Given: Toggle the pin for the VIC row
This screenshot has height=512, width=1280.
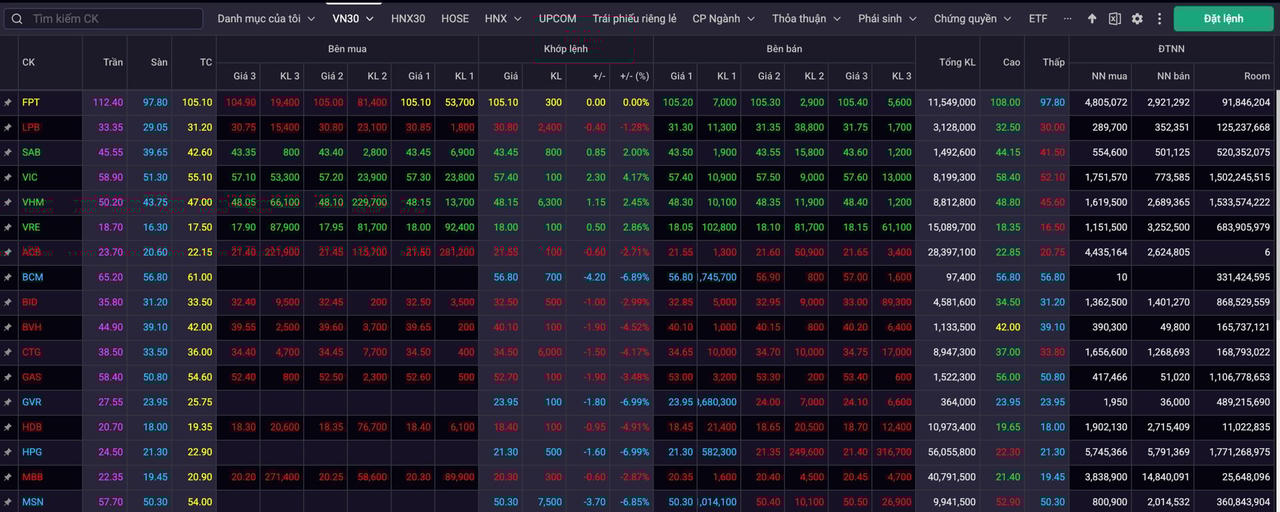Looking at the screenshot, I should pyautogui.click(x=8, y=177).
